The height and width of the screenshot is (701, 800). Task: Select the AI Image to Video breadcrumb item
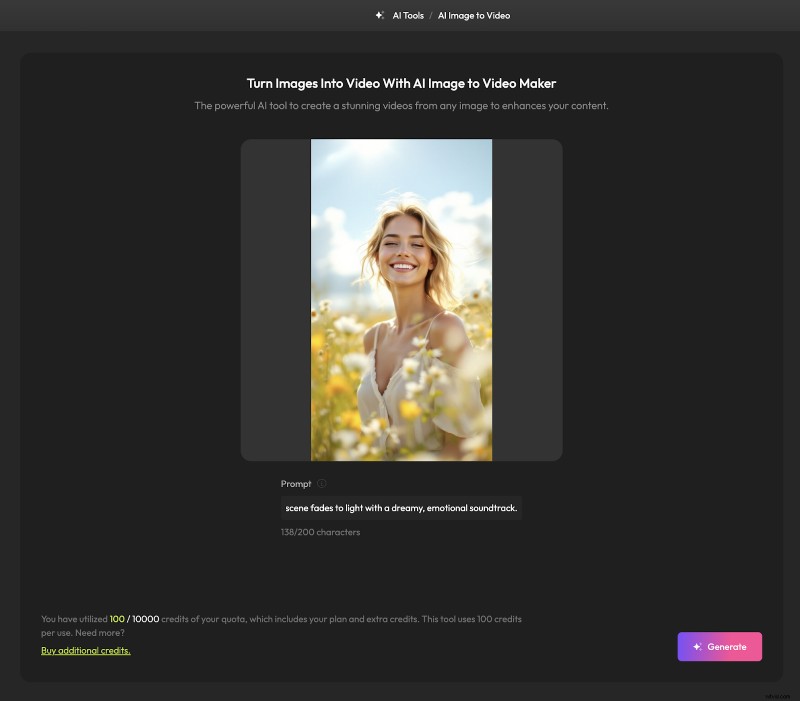[x=474, y=15]
